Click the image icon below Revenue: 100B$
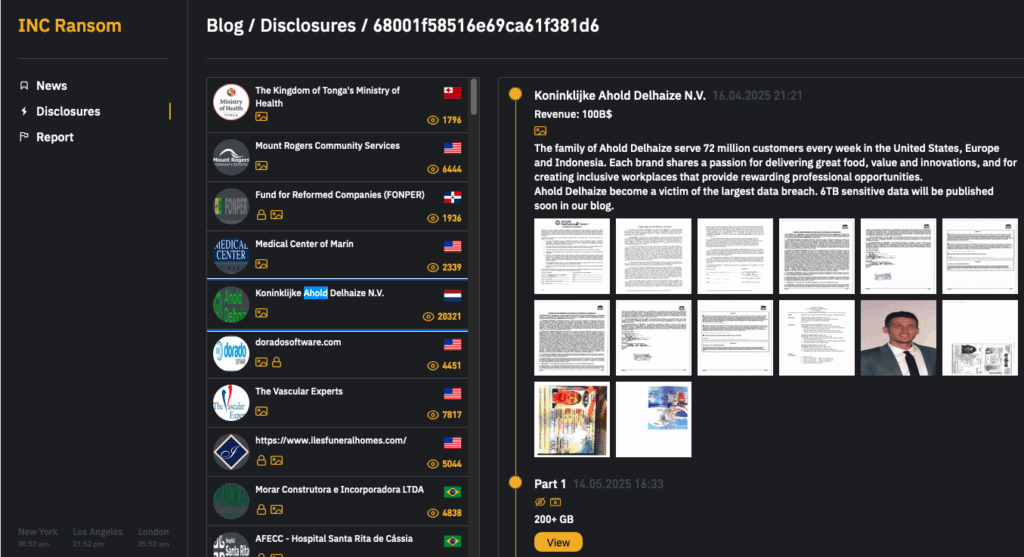 pyautogui.click(x=540, y=131)
